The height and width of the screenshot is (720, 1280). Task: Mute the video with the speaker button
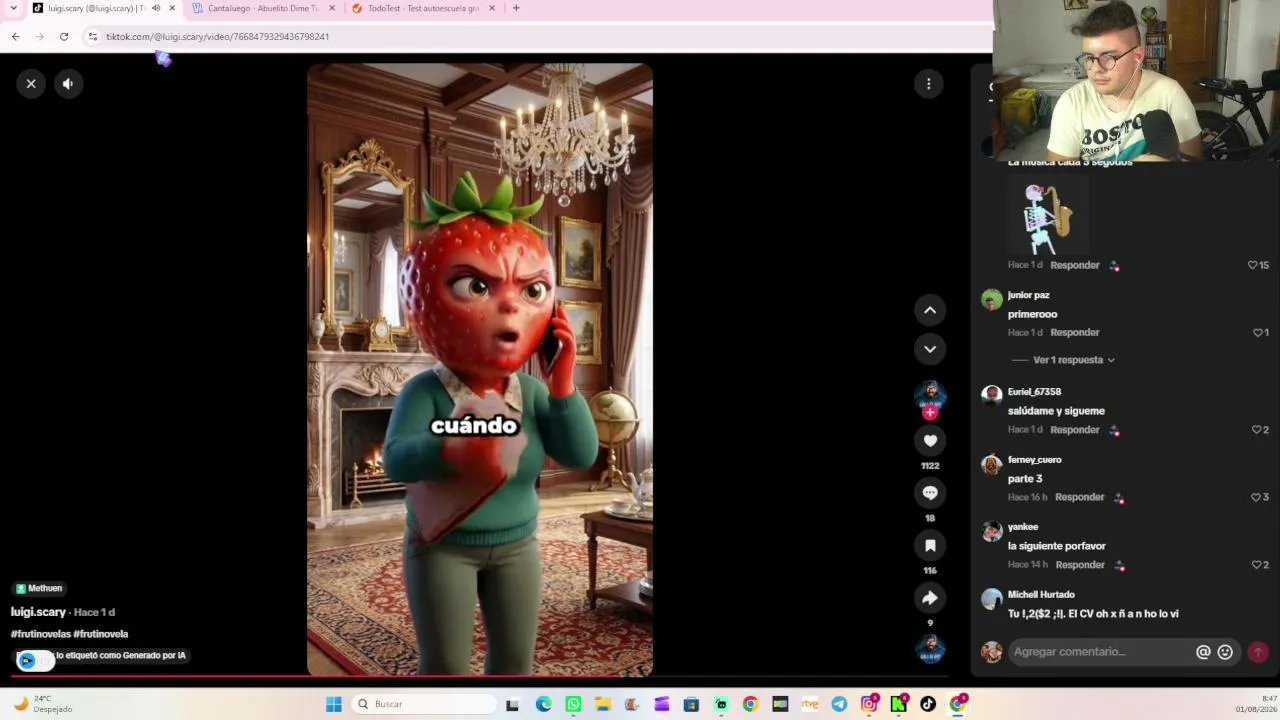point(68,84)
